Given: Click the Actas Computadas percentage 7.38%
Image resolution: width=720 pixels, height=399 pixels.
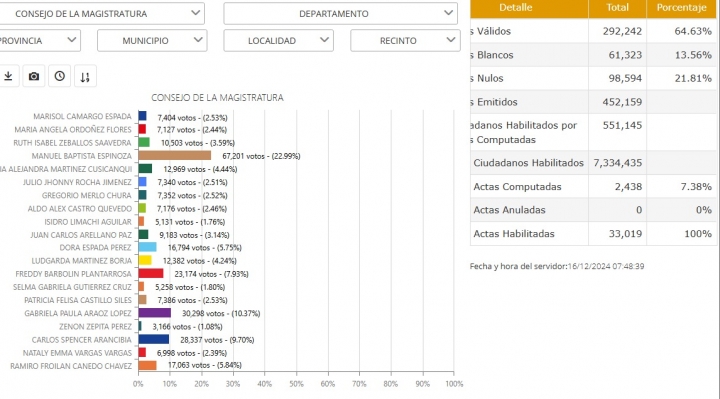Looking at the screenshot, I should tap(696, 186).
